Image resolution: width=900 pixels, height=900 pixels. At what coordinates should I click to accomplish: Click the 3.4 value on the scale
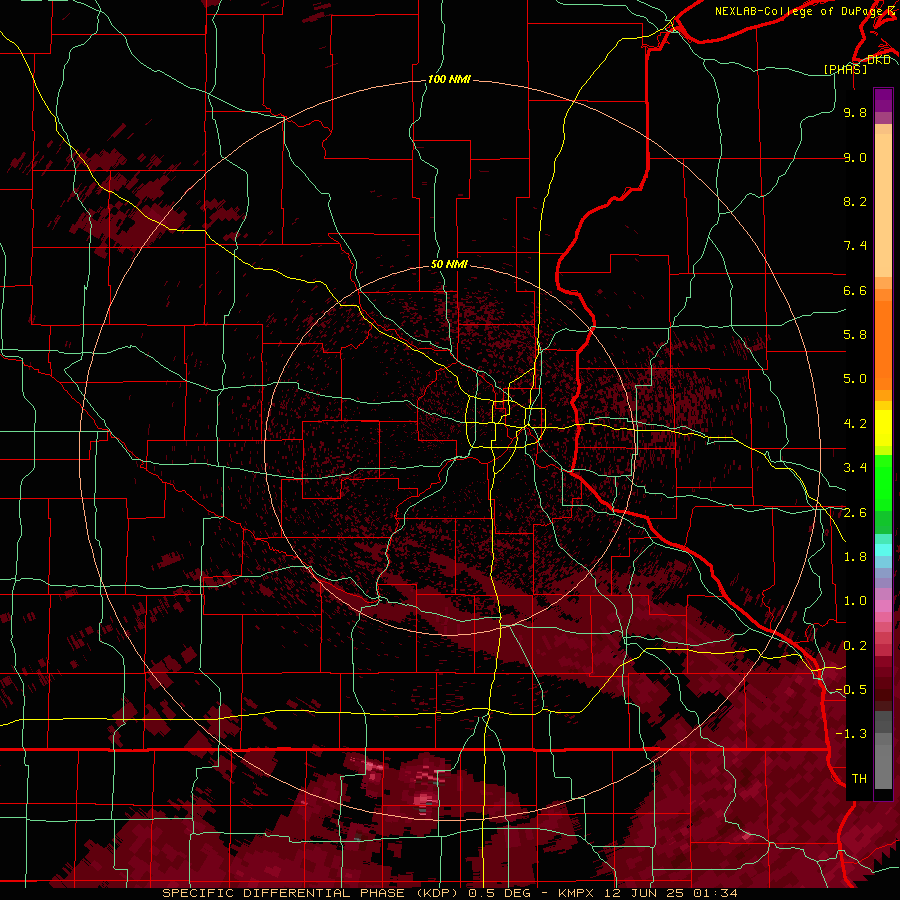click(x=855, y=468)
